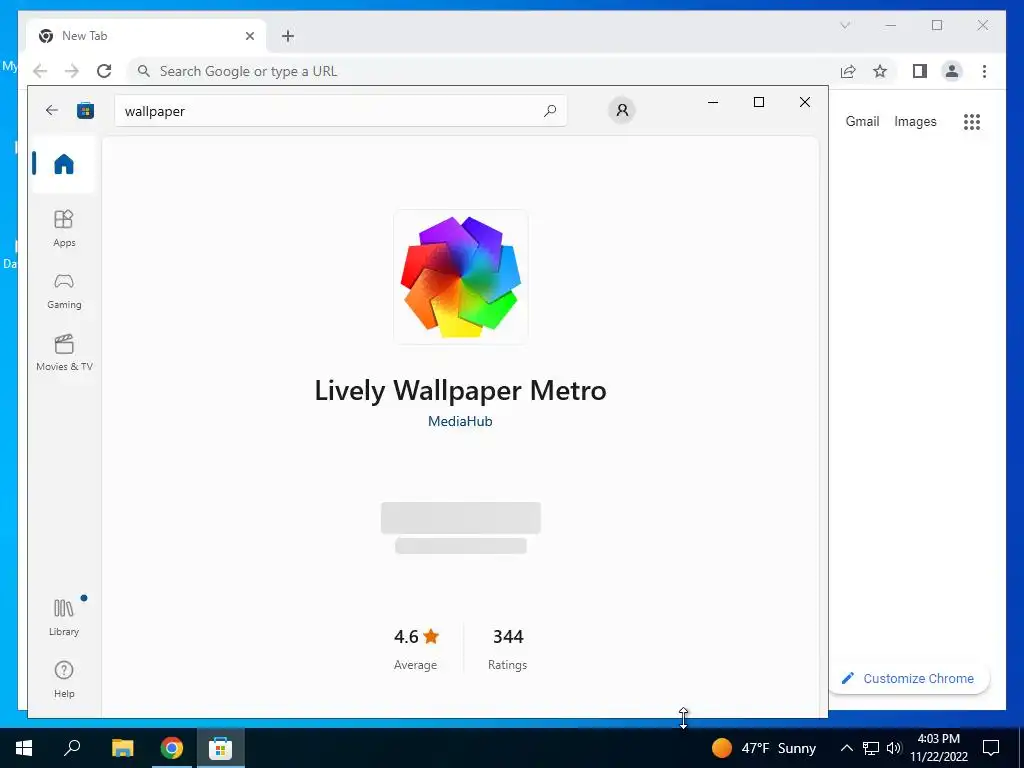Open the notification center
The height and width of the screenshot is (768, 1024).
tap(991, 748)
